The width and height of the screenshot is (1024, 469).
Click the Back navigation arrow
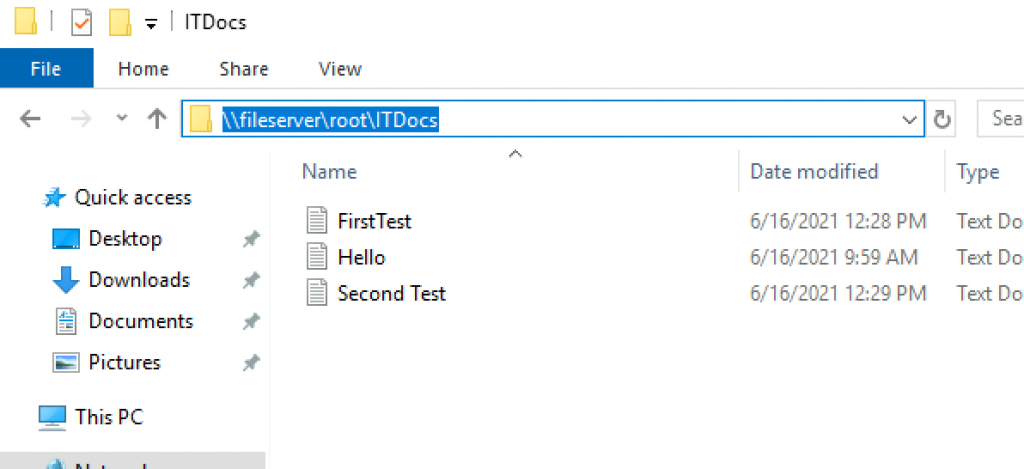(30, 119)
